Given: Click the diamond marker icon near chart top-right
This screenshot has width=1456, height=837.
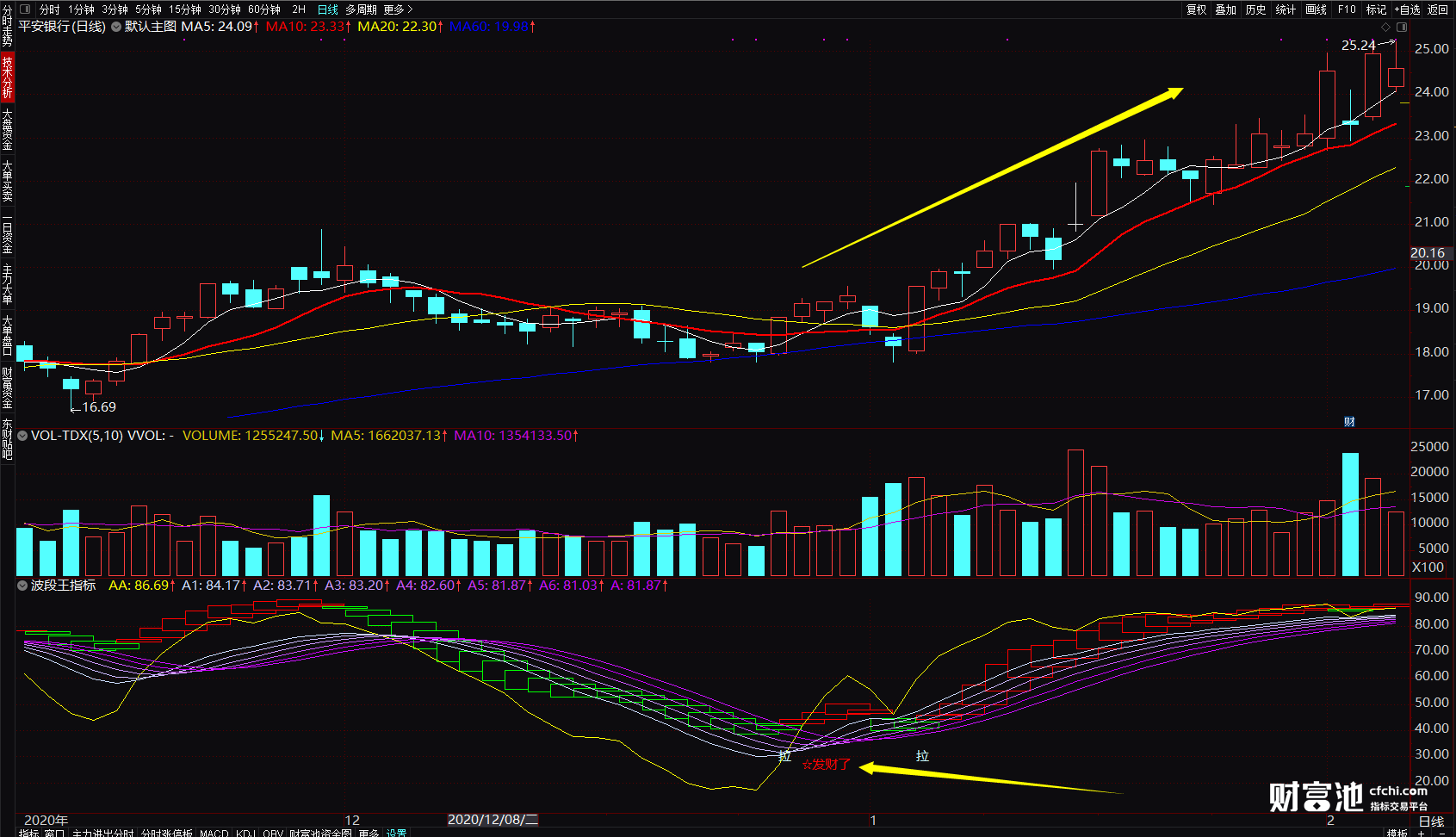Looking at the screenshot, I should 1385,28.
